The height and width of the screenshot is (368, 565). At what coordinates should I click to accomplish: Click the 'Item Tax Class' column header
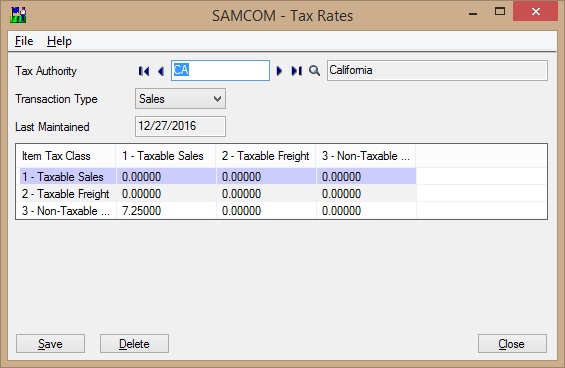(x=66, y=156)
